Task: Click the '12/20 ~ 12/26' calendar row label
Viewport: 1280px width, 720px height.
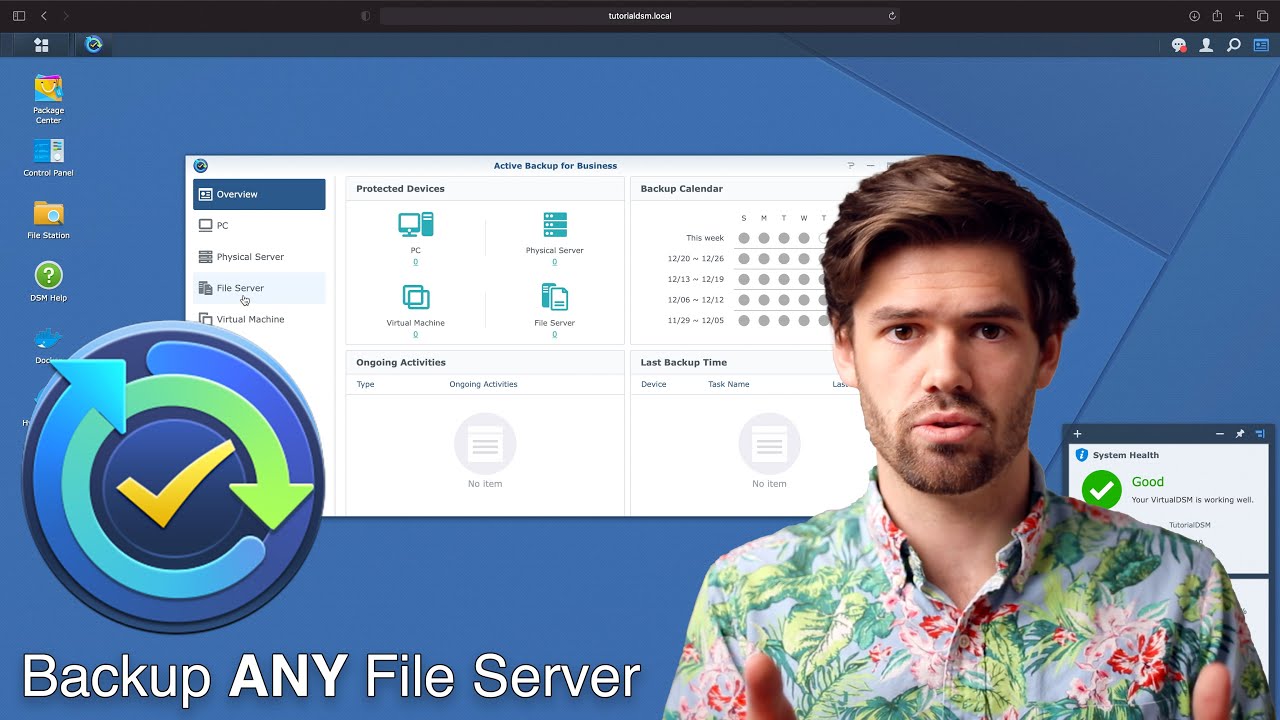Action: (x=696, y=259)
